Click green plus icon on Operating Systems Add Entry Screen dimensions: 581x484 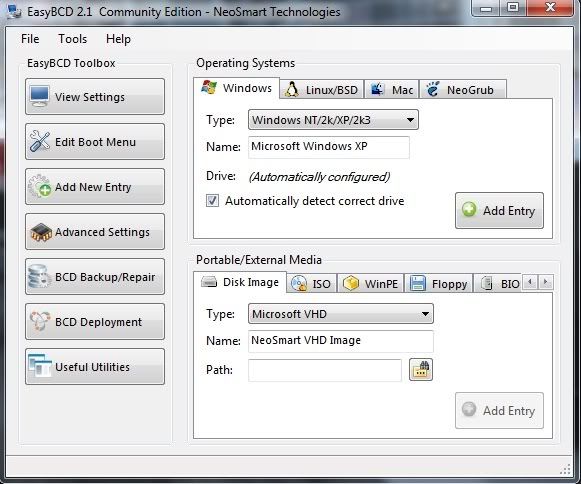469,209
